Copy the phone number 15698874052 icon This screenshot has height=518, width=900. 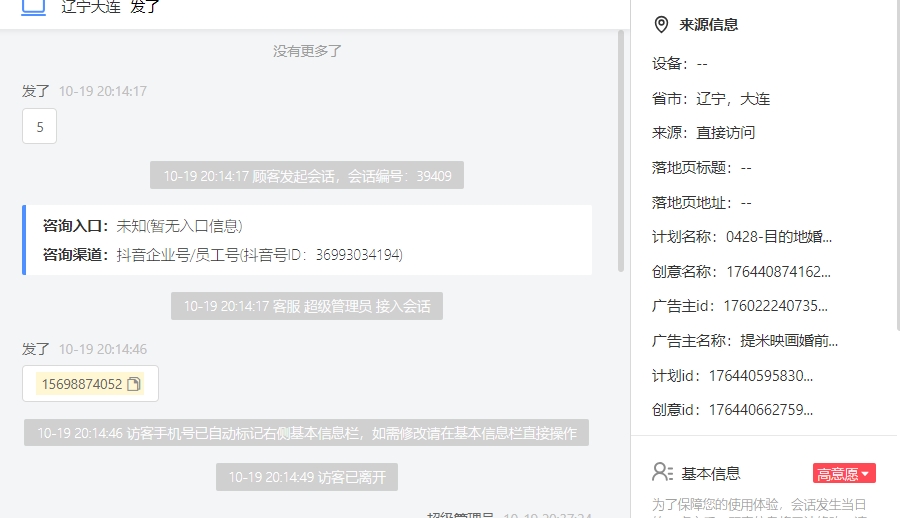click(x=134, y=384)
